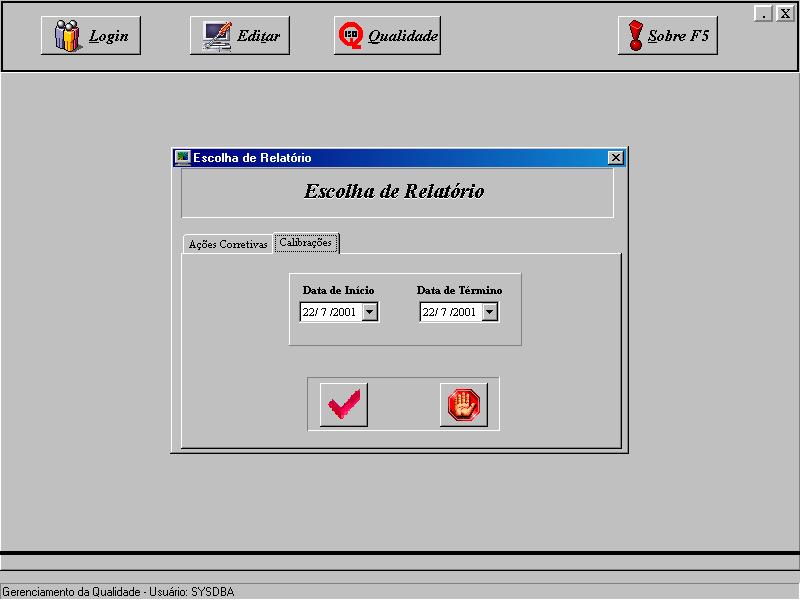Screen dimensions: 800x600
Task: Click the red exclamation icon for Sobre
Action: tap(634, 36)
